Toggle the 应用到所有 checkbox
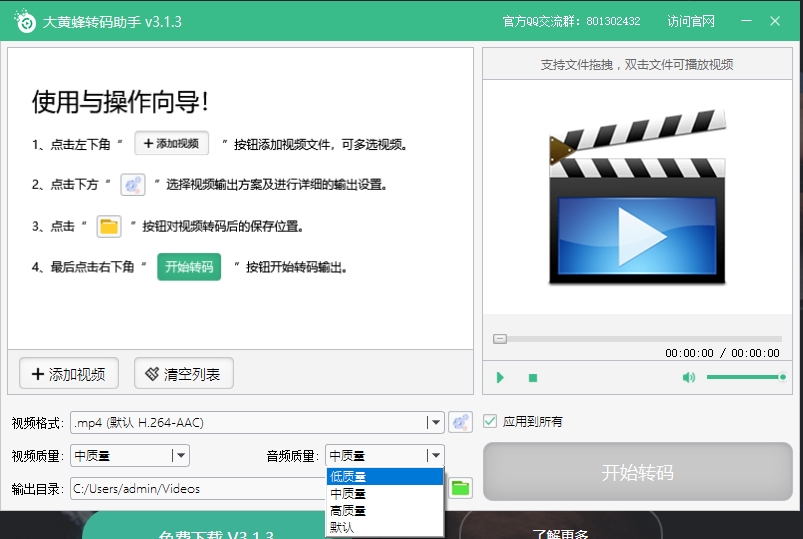Viewport: 803px width, 539px height. coord(490,421)
